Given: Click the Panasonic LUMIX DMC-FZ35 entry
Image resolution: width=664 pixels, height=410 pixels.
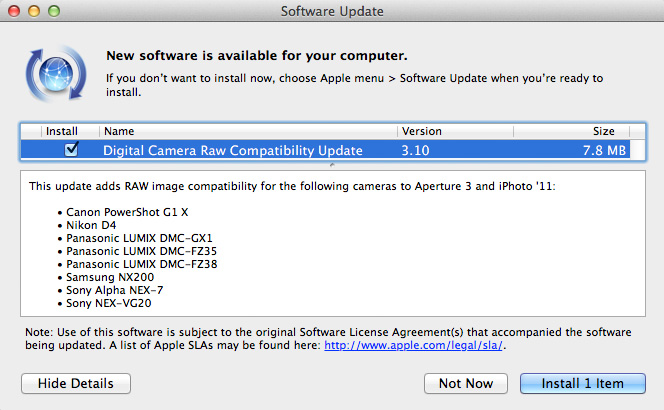Looking at the screenshot, I should pyautogui.click(x=141, y=252).
